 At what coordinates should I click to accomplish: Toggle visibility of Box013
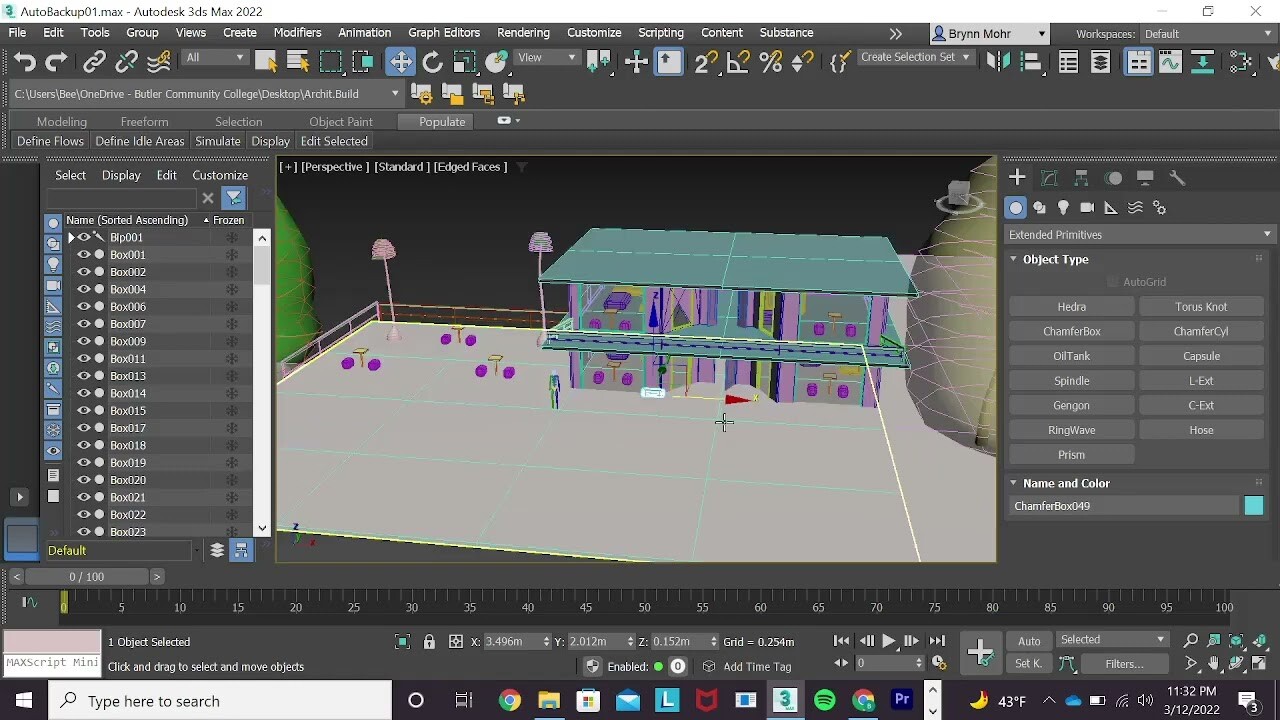point(84,376)
